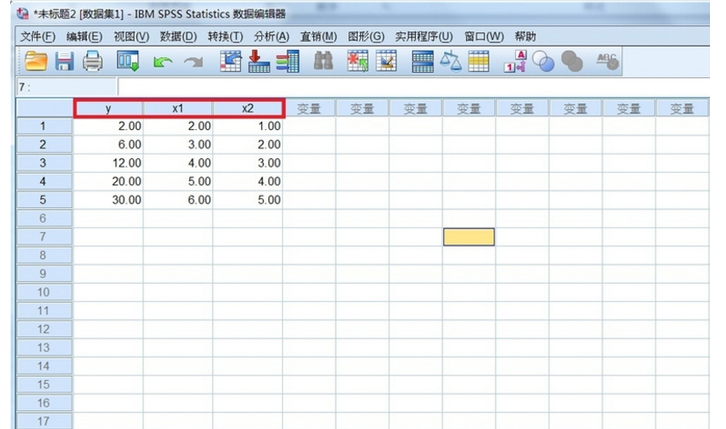Click the Go to case icon
Image resolution: width=726 pixels, height=429 pixels.
(231, 62)
